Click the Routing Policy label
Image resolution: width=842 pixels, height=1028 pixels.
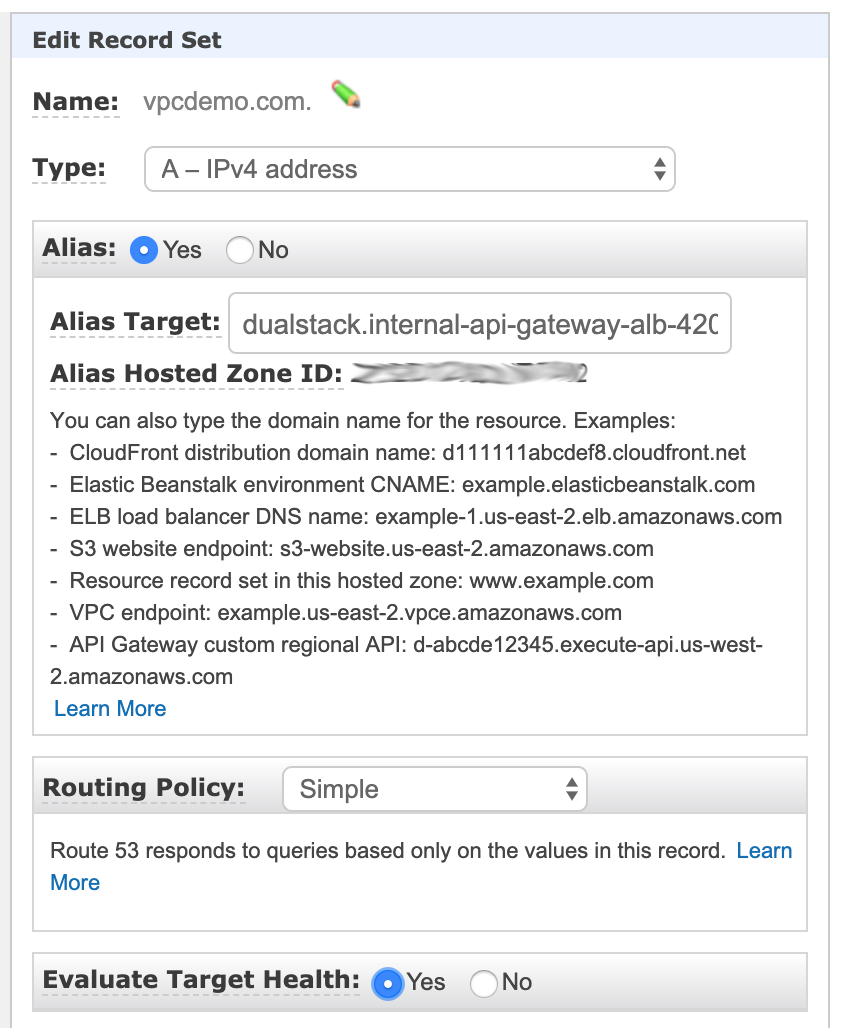[x=144, y=787]
